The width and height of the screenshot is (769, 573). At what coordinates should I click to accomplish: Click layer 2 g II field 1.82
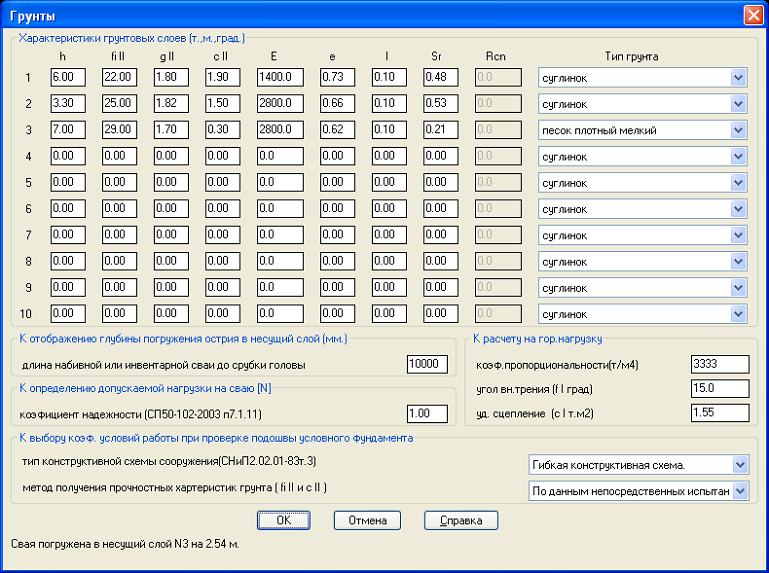coord(171,104)
